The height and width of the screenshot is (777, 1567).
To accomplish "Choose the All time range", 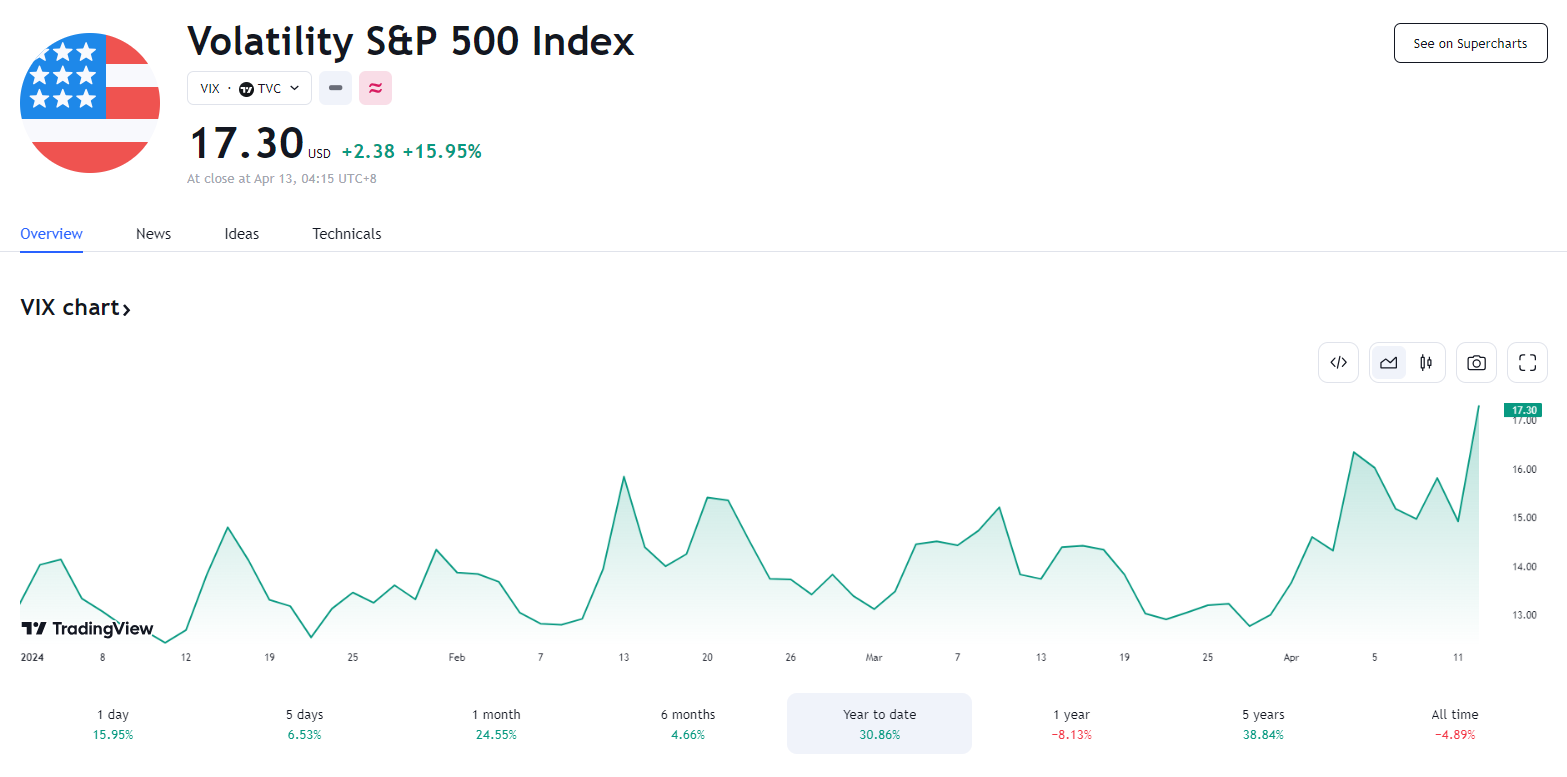I will 1454,723.
